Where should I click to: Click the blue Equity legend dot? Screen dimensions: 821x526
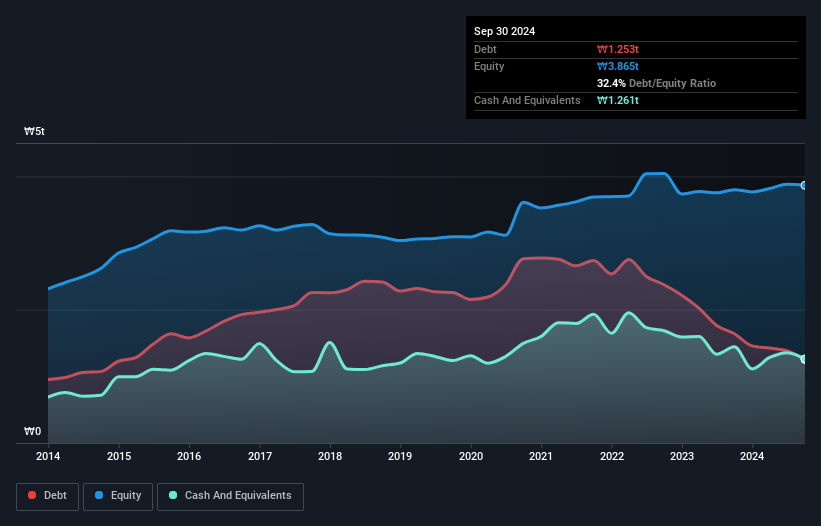coord(99,495)
